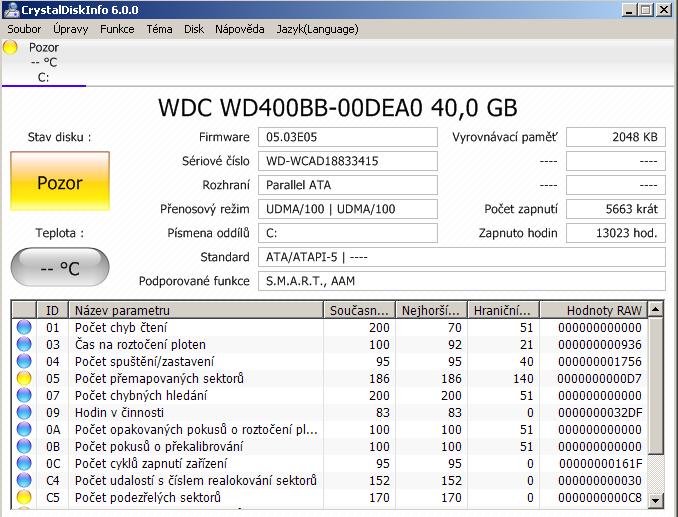
Task: Select row Počet podezřelých sektorů
Action: (x=330, y=497)
